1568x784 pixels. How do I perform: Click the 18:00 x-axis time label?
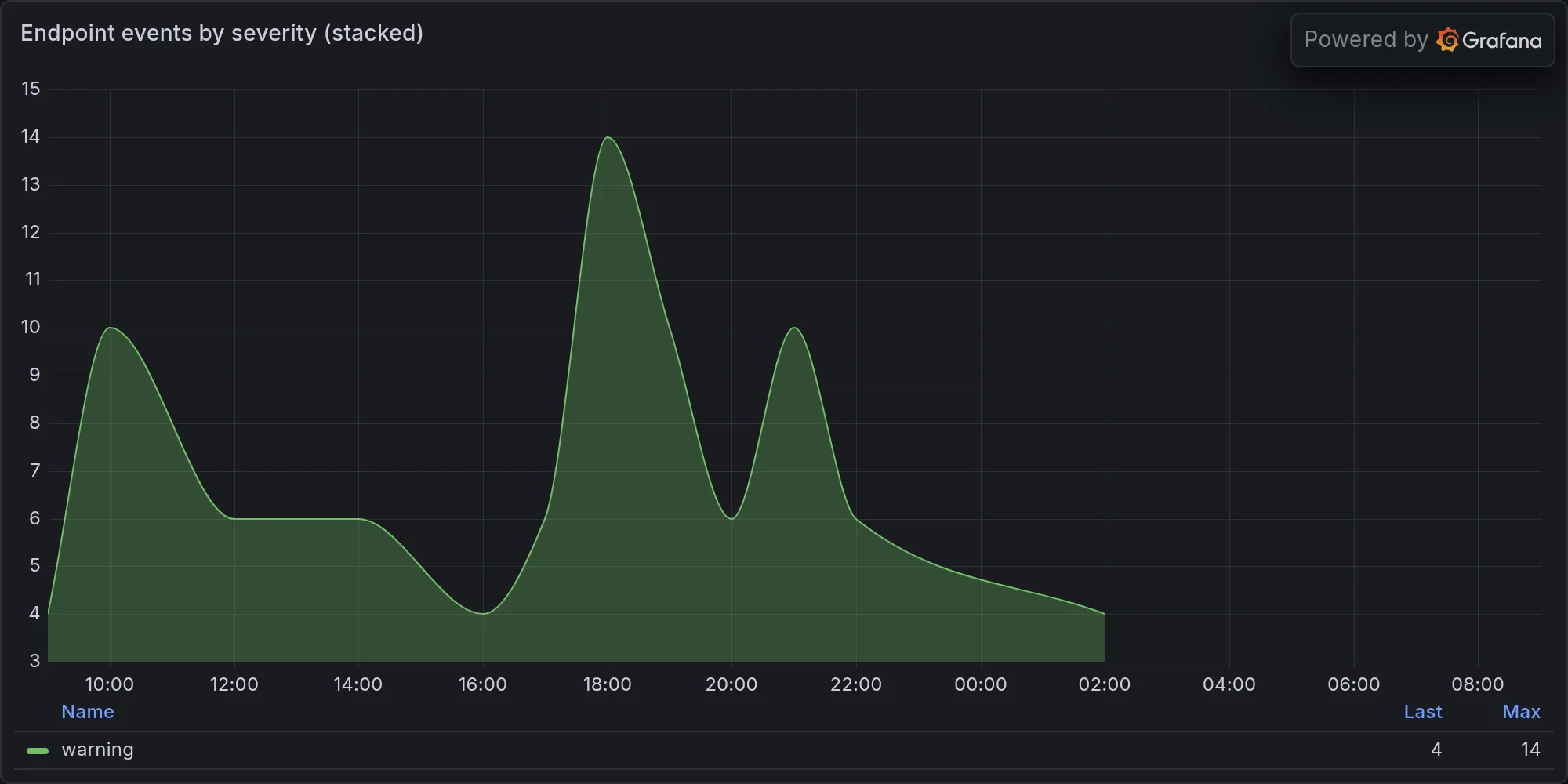(x=608, y=684)
